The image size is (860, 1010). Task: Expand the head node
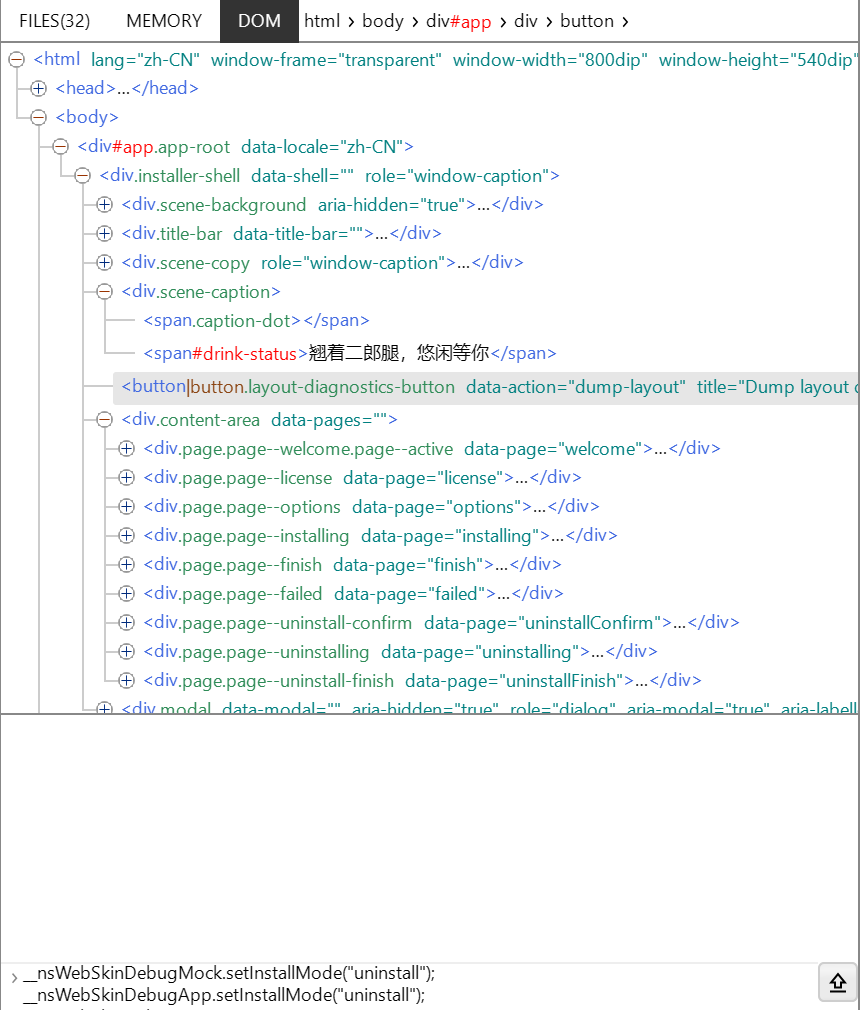pos(39,88)
